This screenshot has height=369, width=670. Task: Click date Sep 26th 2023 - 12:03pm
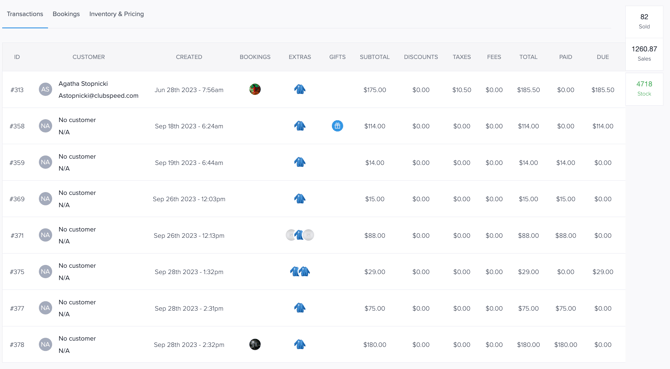click(x=189, y=199)
